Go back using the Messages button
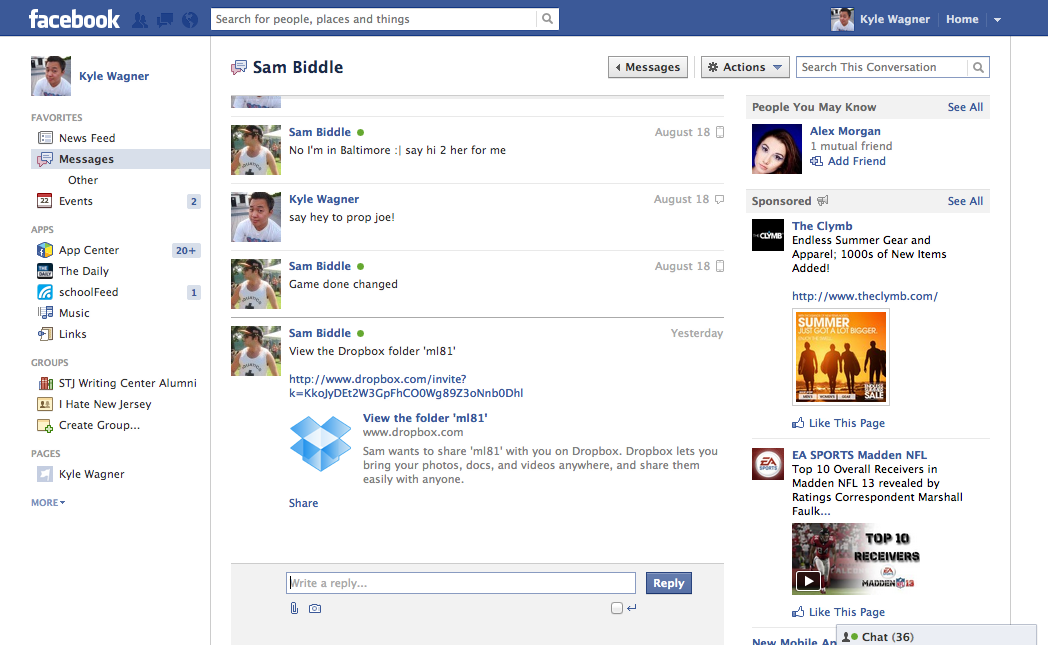This screenshot has width=1048, height=645. (x=648, y=67)
